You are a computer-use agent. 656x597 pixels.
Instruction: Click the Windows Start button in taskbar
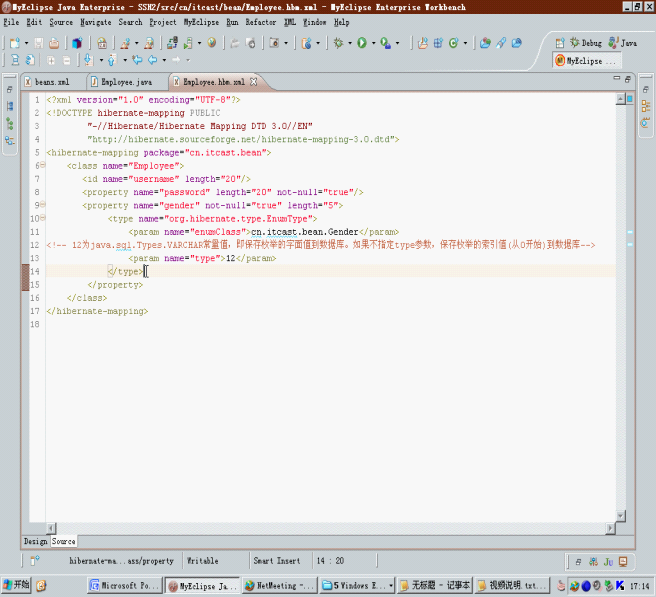[x=17, y=585]
